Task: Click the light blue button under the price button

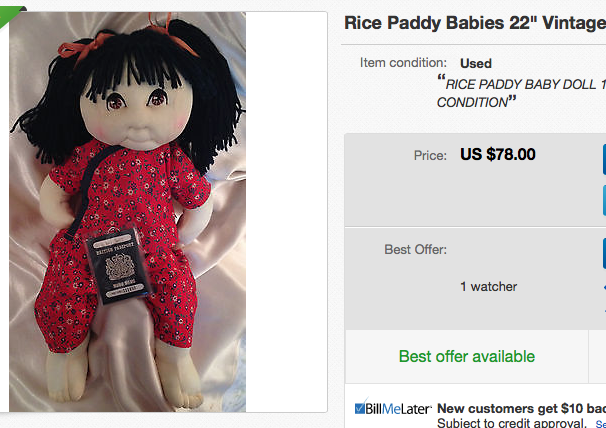Action: [604, 200]
